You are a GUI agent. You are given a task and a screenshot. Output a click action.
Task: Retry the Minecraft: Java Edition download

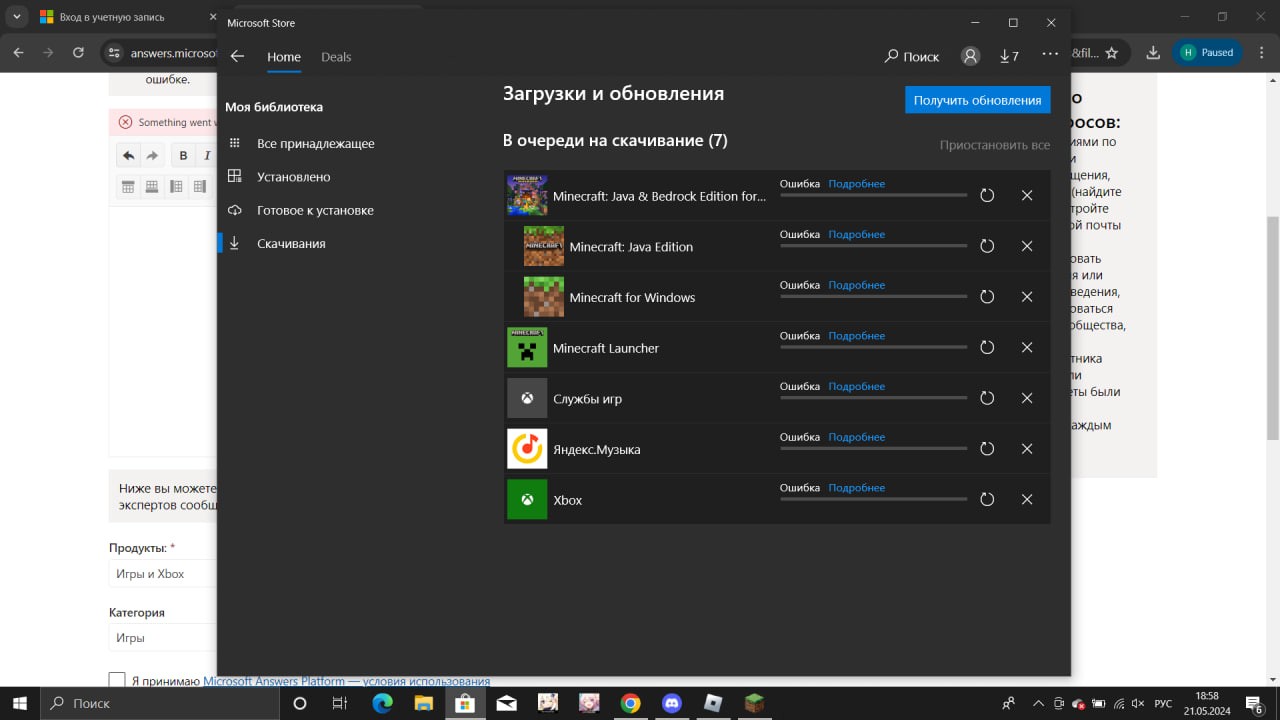click(987, 246)
